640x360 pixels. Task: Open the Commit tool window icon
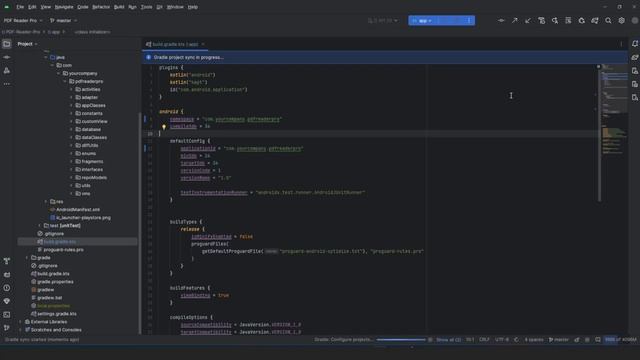pyautogui.click(x=7, y=57)
